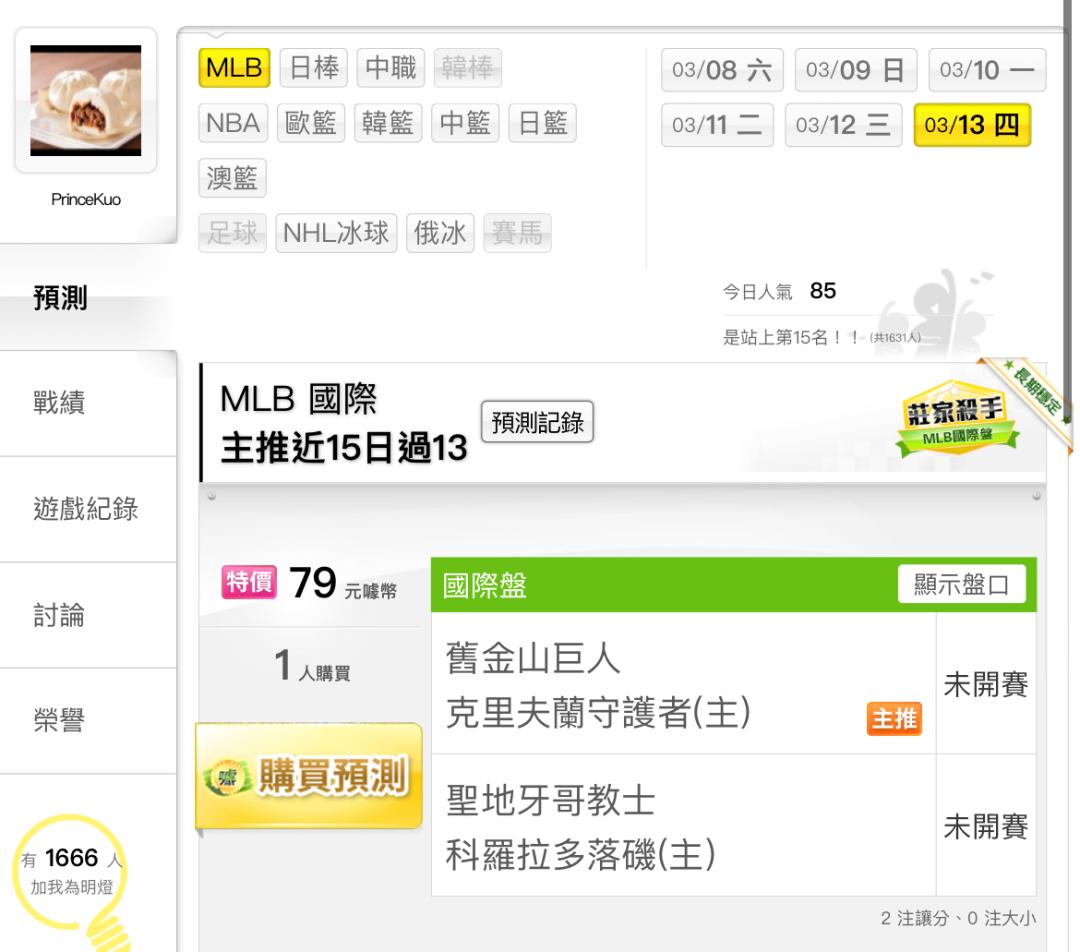1080x952 pixels.
Task: Switch to NHL冰球 category
Action: tap(336, 233)
